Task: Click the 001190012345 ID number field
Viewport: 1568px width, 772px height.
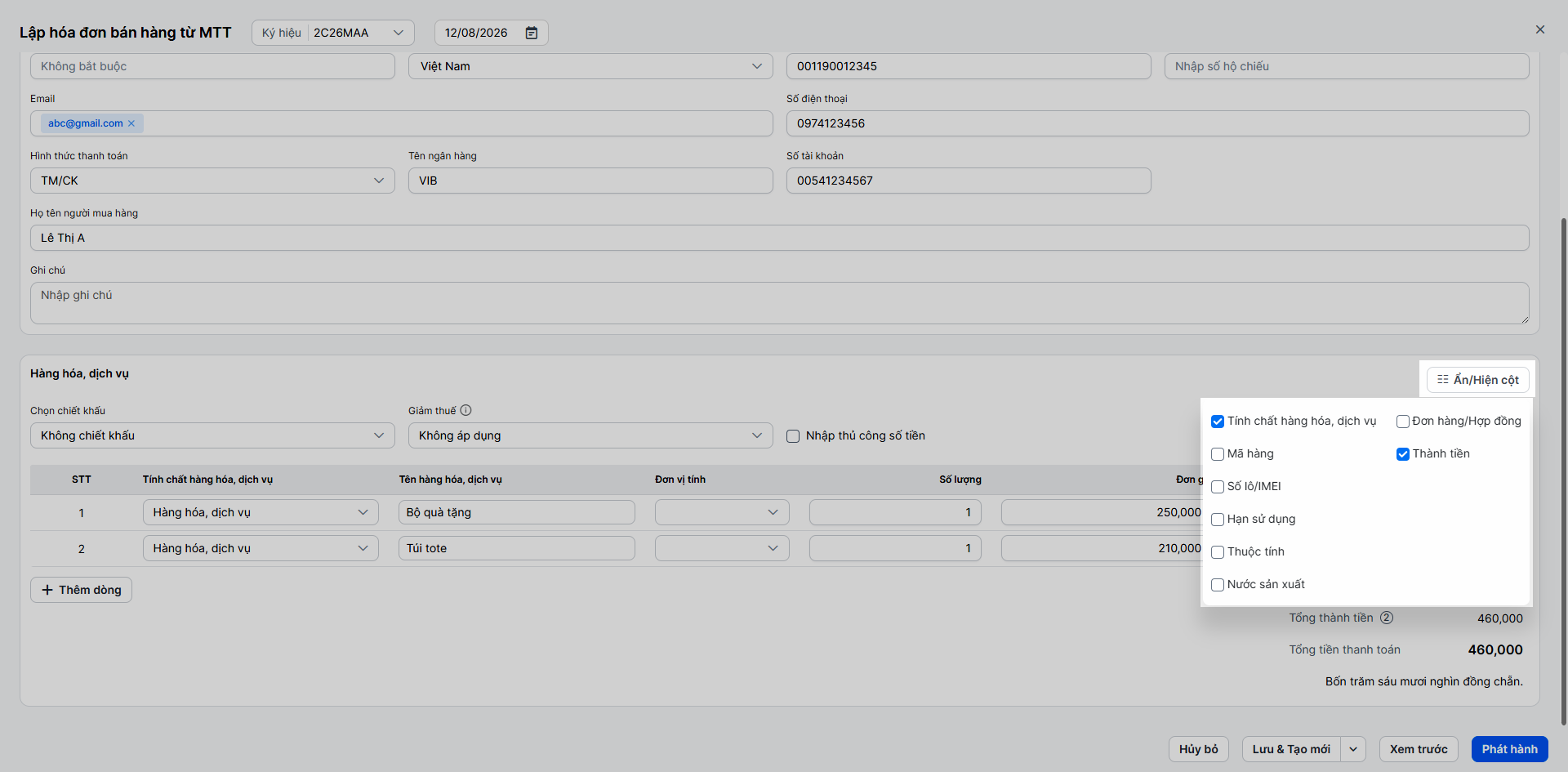Action: [969, 66]
